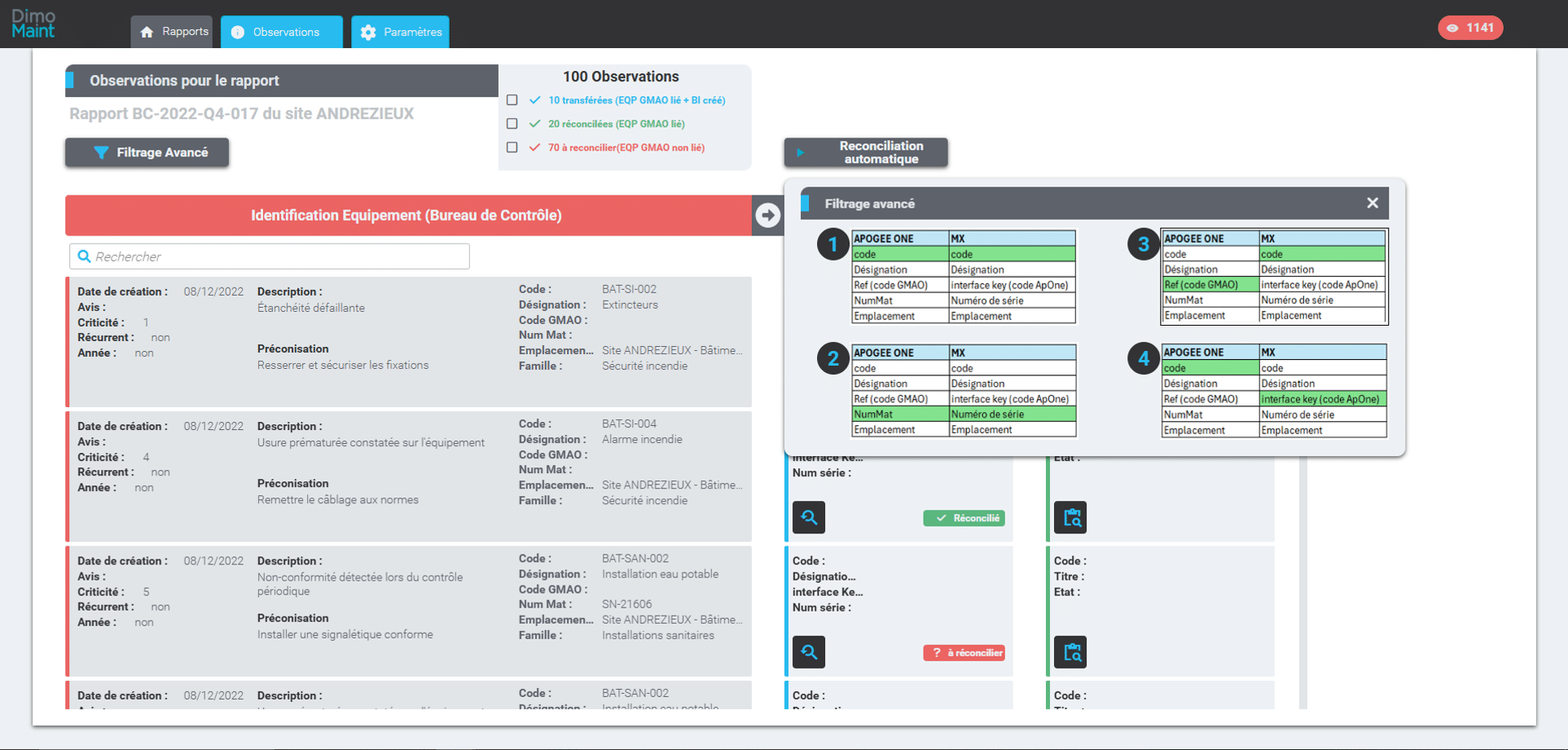This screenshot has width=1568, height=750.
Task: Click the description 'Étanchéité défaillante'
Action: tap(311, 308)
